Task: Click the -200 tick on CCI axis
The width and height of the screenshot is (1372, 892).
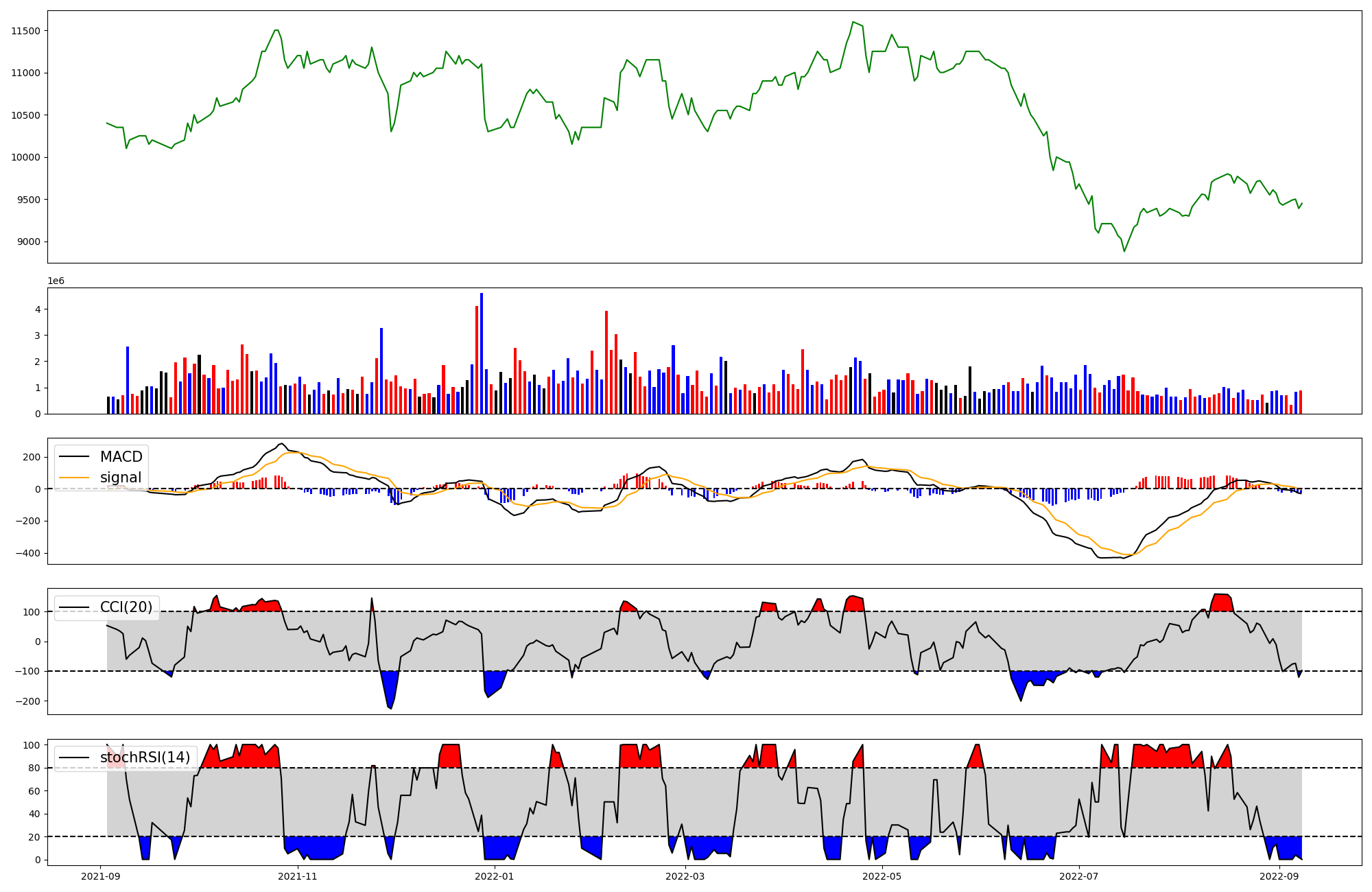Action: point(27,701)
